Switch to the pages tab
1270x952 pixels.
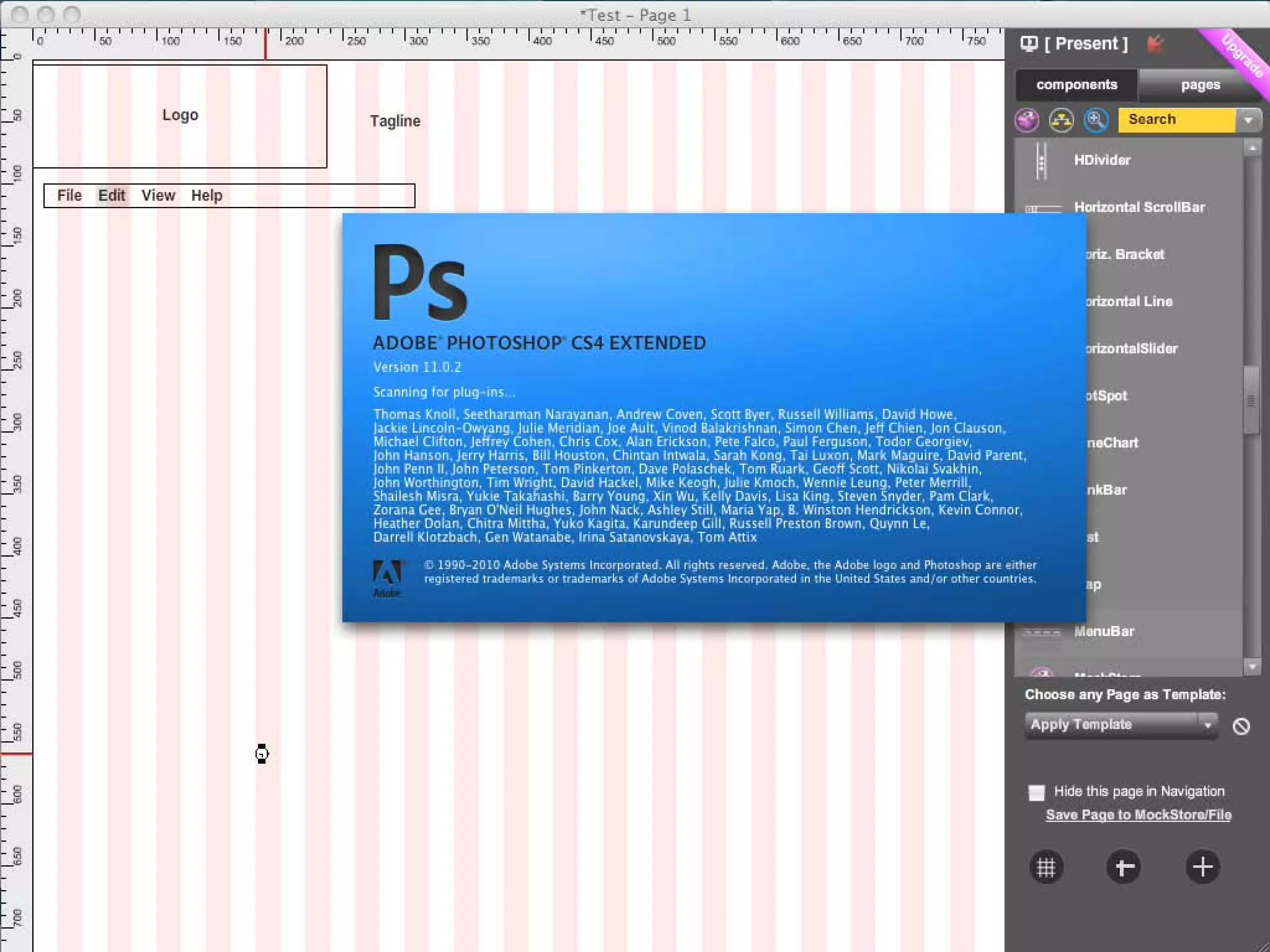pyautogui.click(x=1200, y=85)
